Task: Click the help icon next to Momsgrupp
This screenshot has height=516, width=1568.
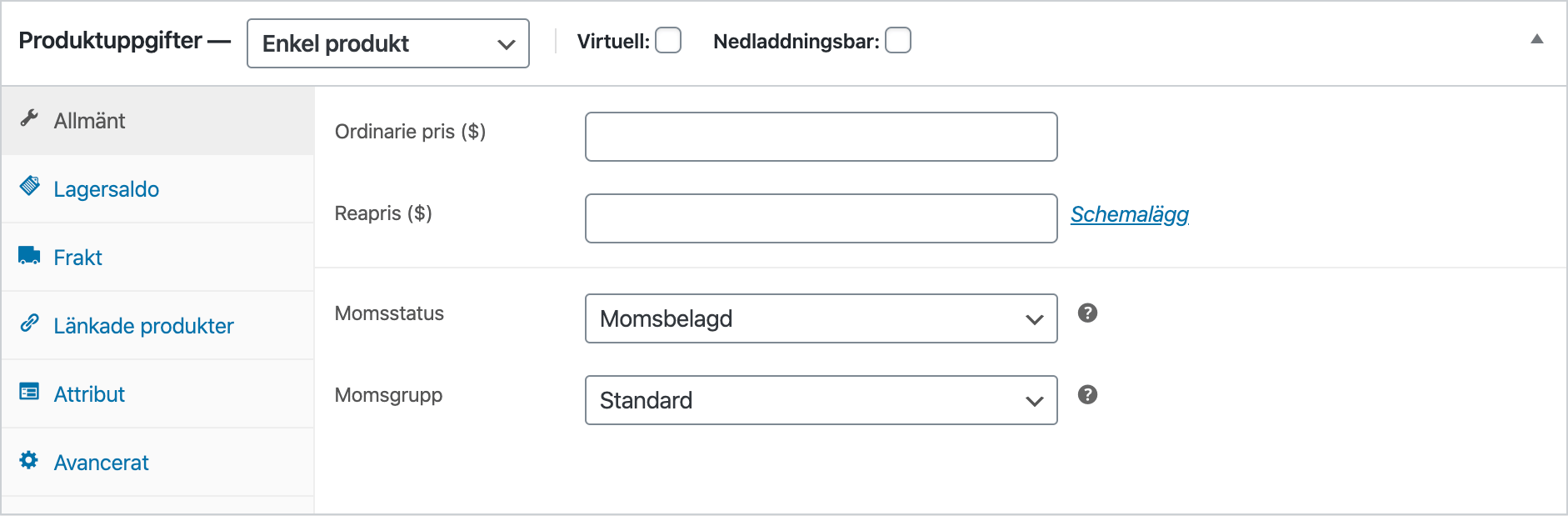Action: (1087, 395)
